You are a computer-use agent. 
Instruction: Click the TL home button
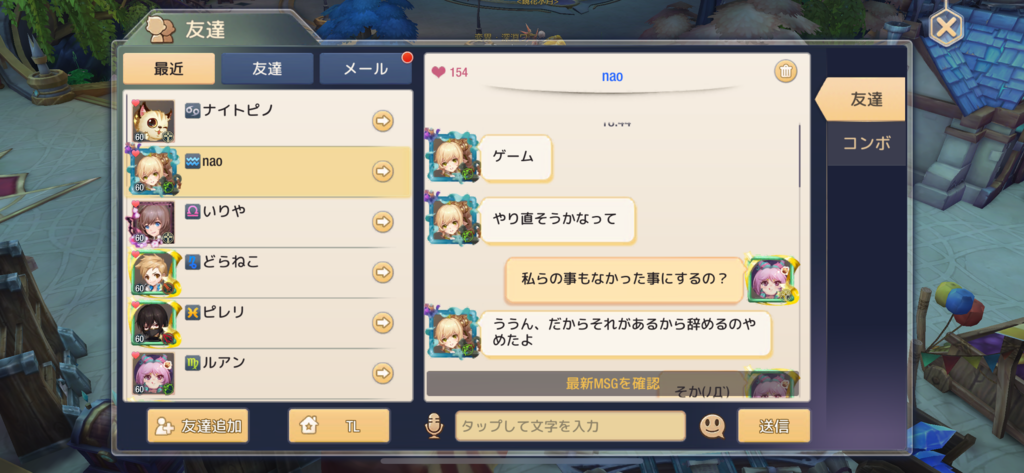(x=339, y=426)
